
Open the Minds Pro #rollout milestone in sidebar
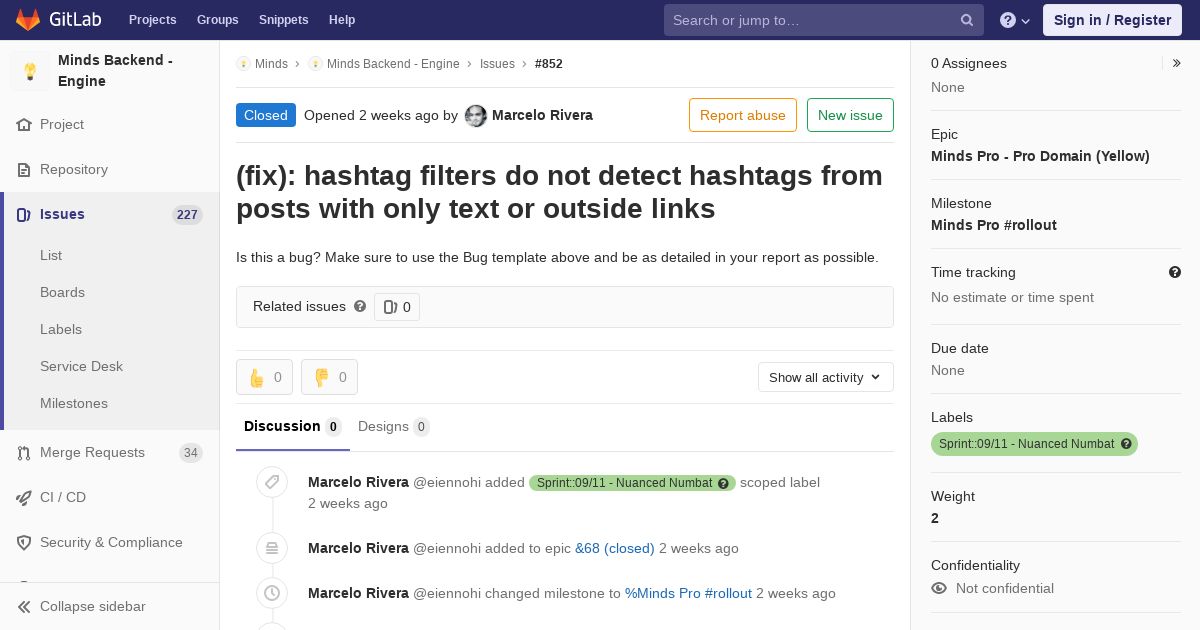click(994, 225)
